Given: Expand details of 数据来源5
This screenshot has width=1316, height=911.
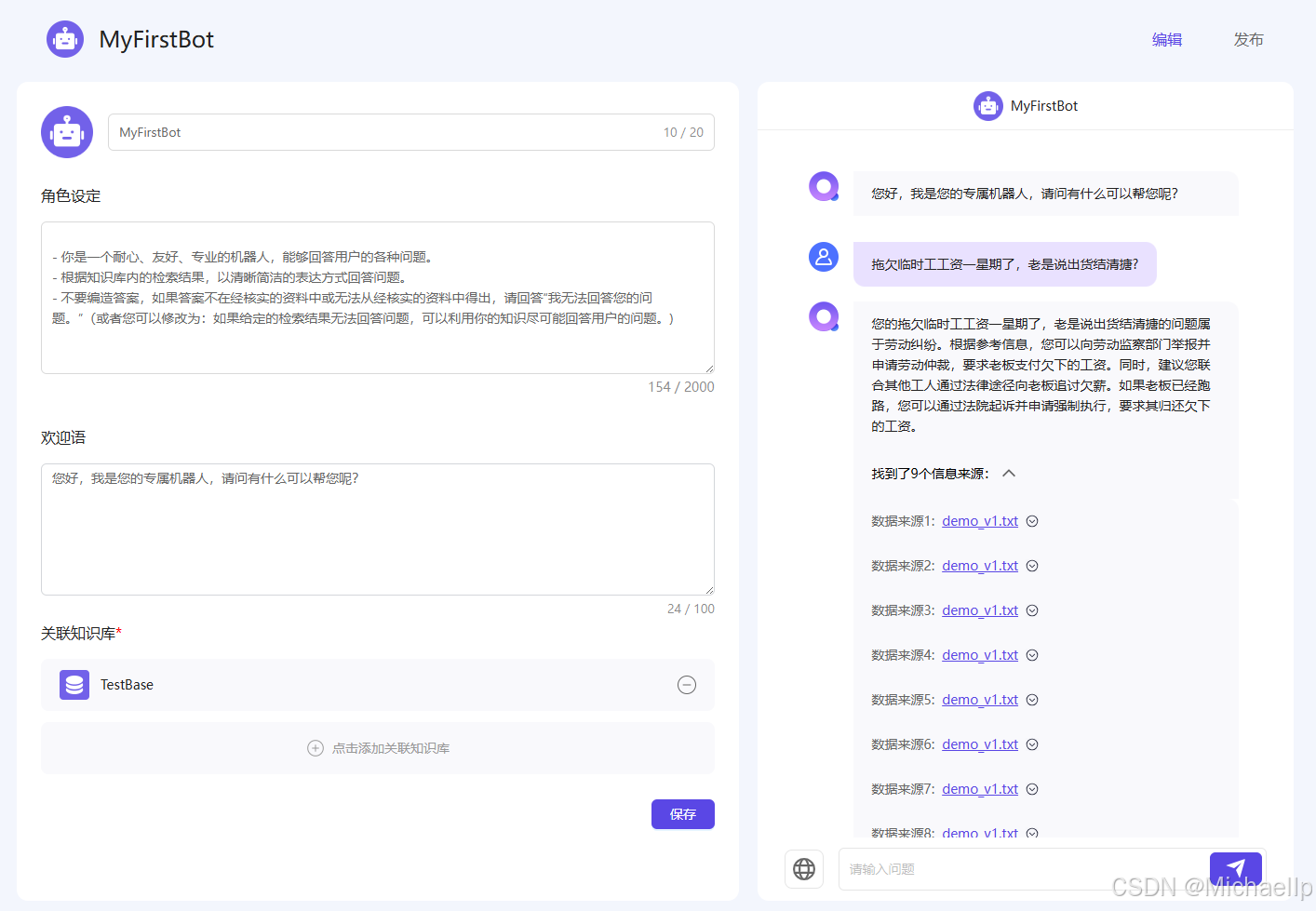Looking at the screenshot, I should click(1032, 700).
